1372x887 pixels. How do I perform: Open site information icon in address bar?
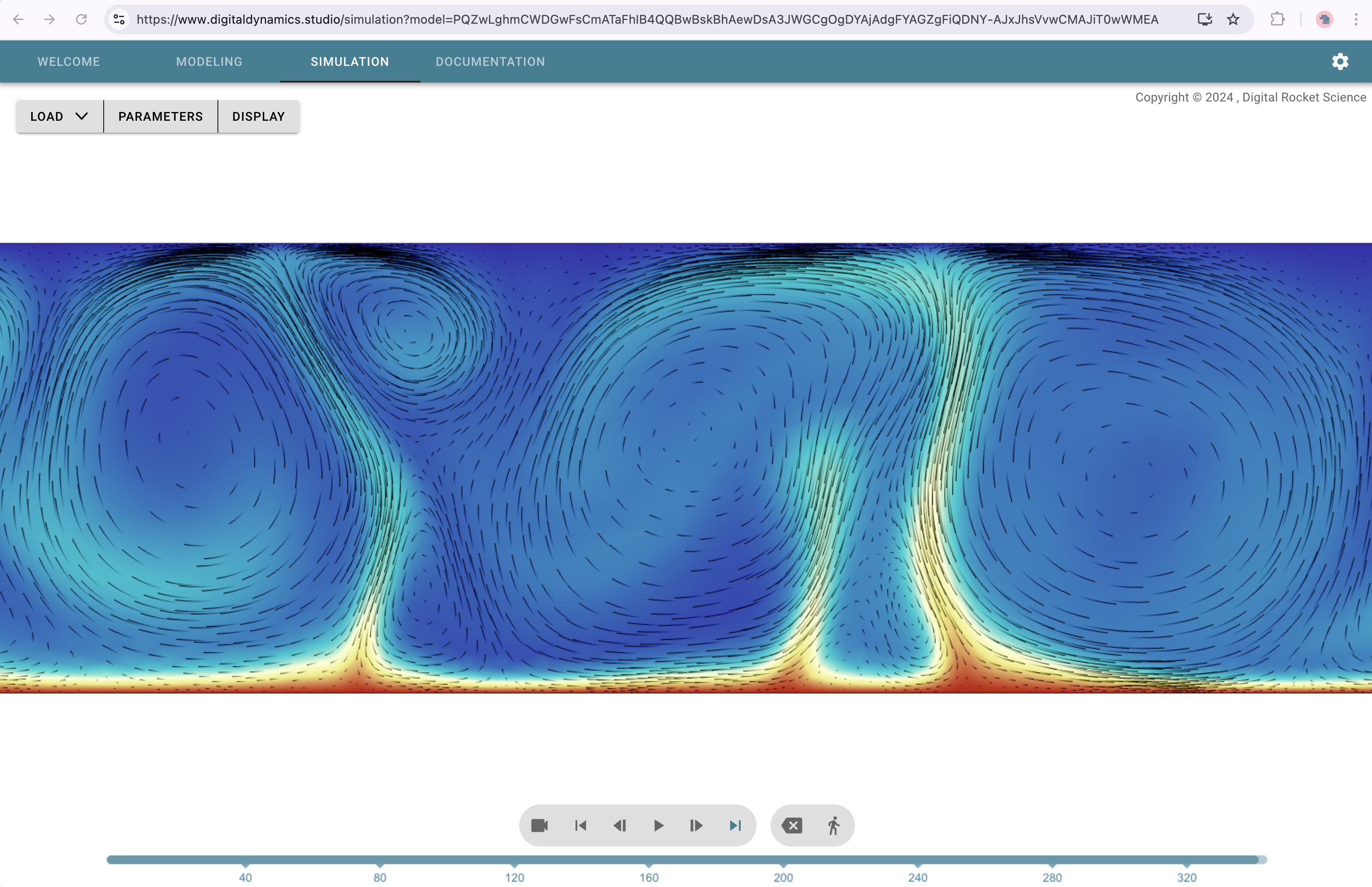coord(119,20)
